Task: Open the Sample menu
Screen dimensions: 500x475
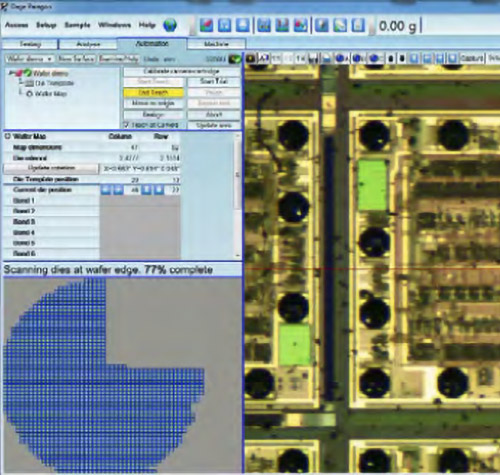Action: [77, 25]
